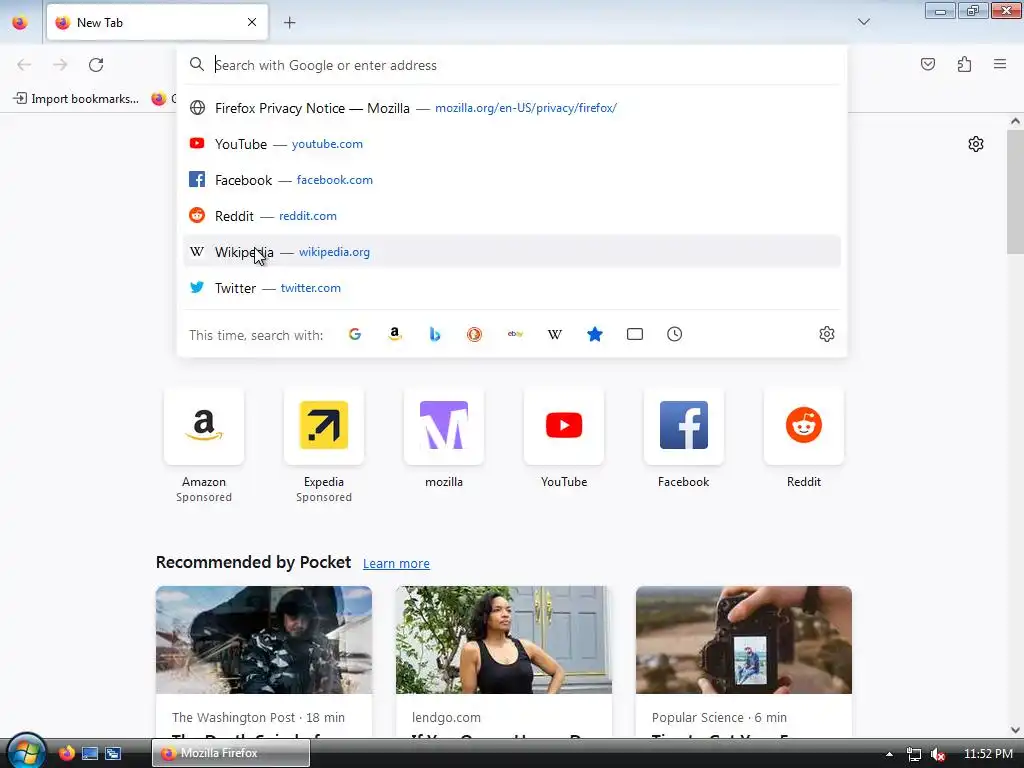The image size is (1024, 768).
Task: Click Show Desktop quick launch icon
Action: coord(89,754)
